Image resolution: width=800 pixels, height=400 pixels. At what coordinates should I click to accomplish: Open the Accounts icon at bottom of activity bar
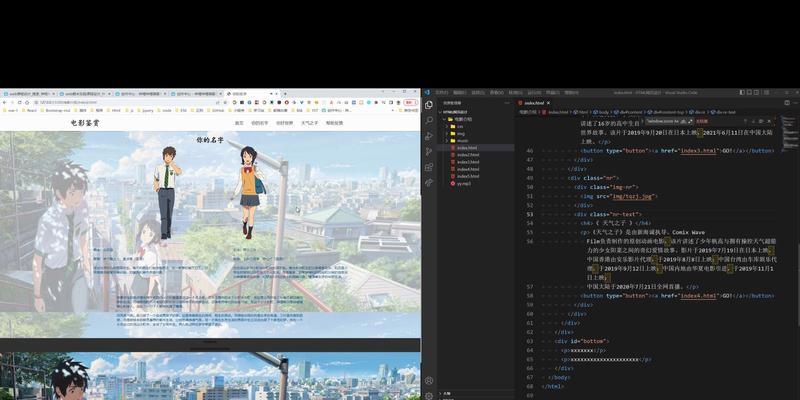[429, 381]
